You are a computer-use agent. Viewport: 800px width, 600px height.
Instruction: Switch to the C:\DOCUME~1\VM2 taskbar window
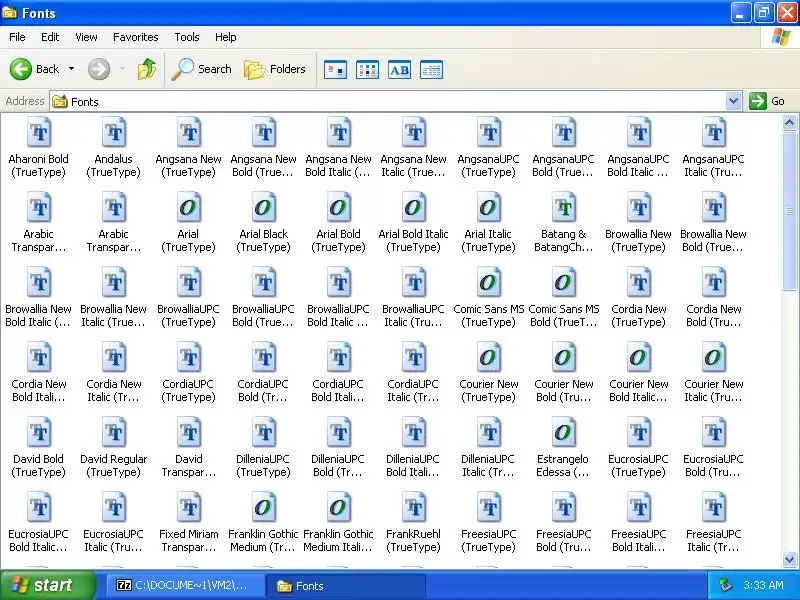tap(185, 586)
